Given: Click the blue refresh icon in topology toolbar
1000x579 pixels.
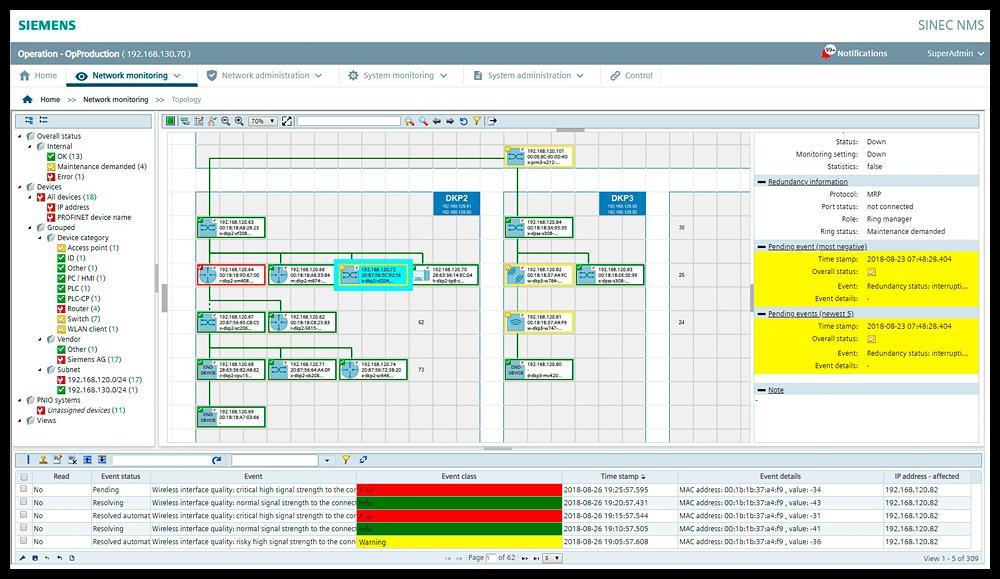Looking at the screenshot, I should [x=464, y=121].
